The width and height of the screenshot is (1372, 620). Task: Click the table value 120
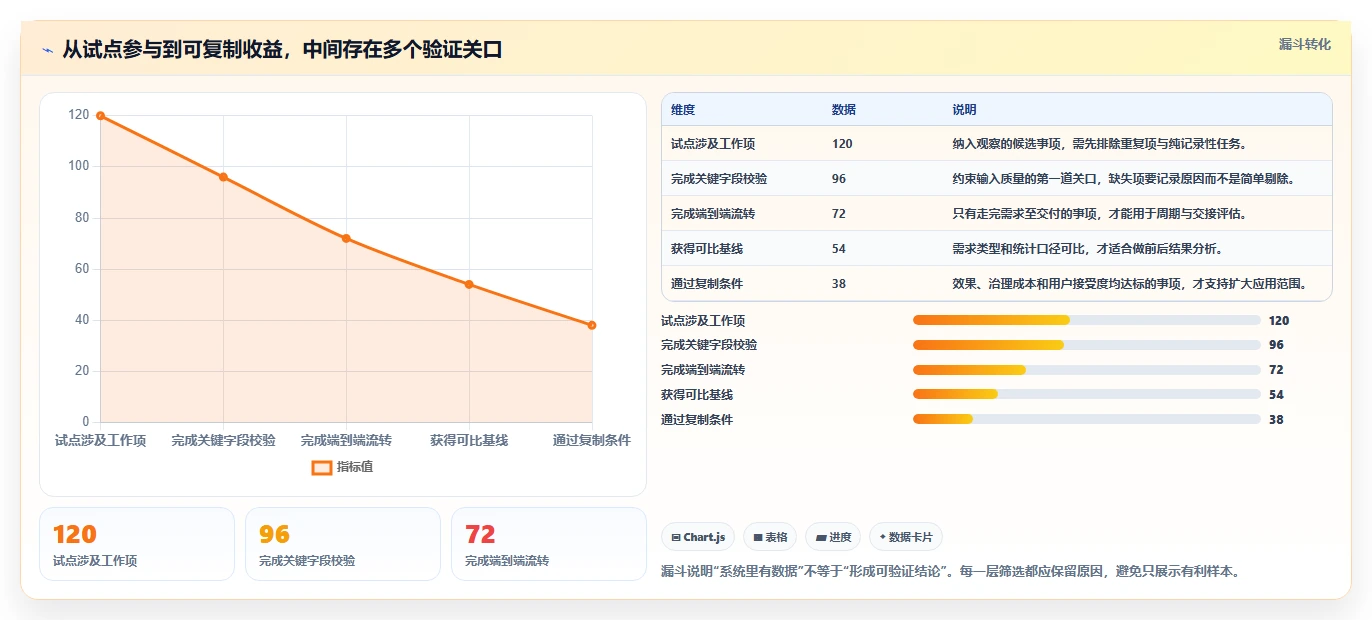(842, 144)
